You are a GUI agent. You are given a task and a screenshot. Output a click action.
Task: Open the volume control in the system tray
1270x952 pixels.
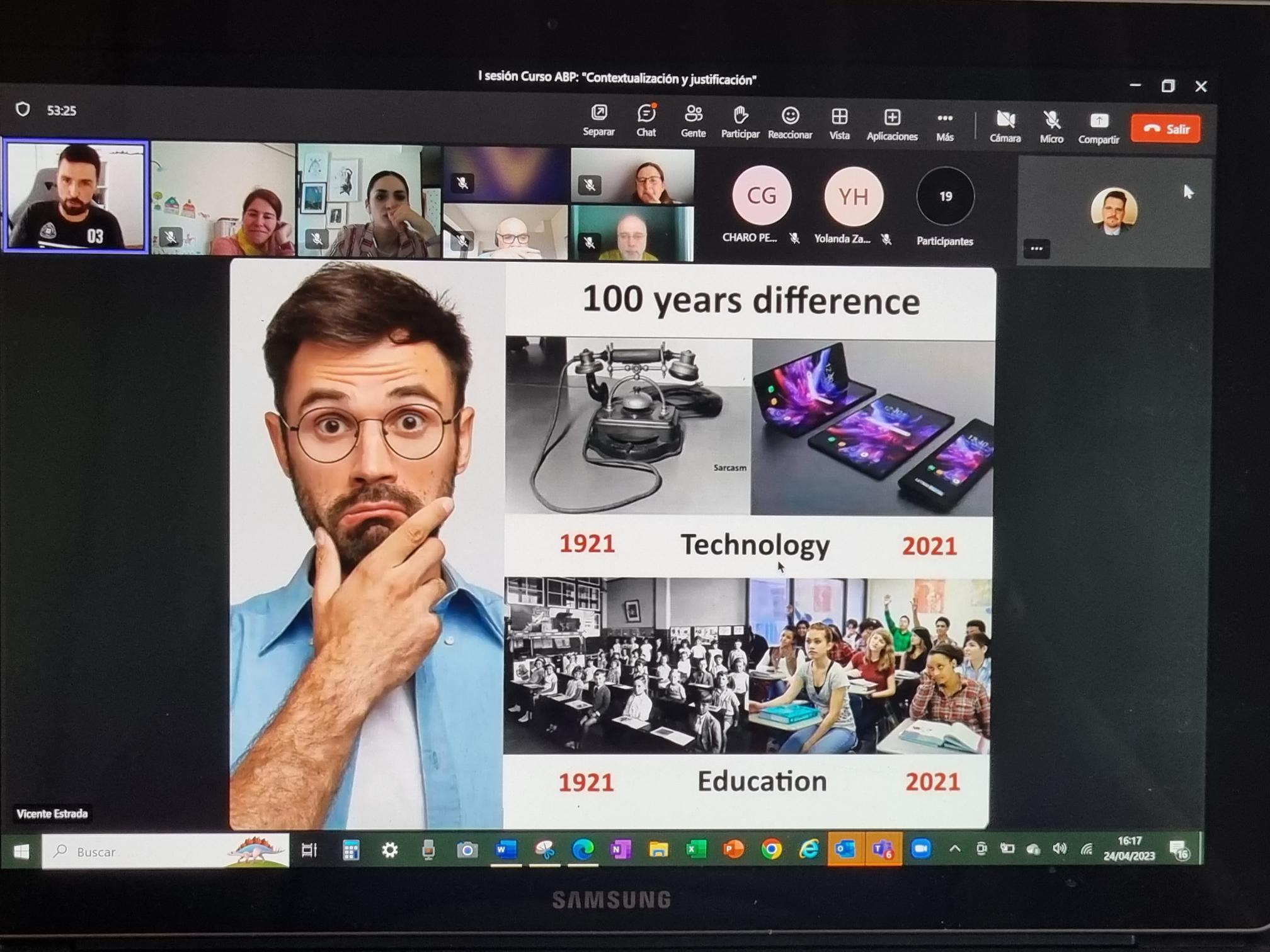click(x=1060, y=849)
